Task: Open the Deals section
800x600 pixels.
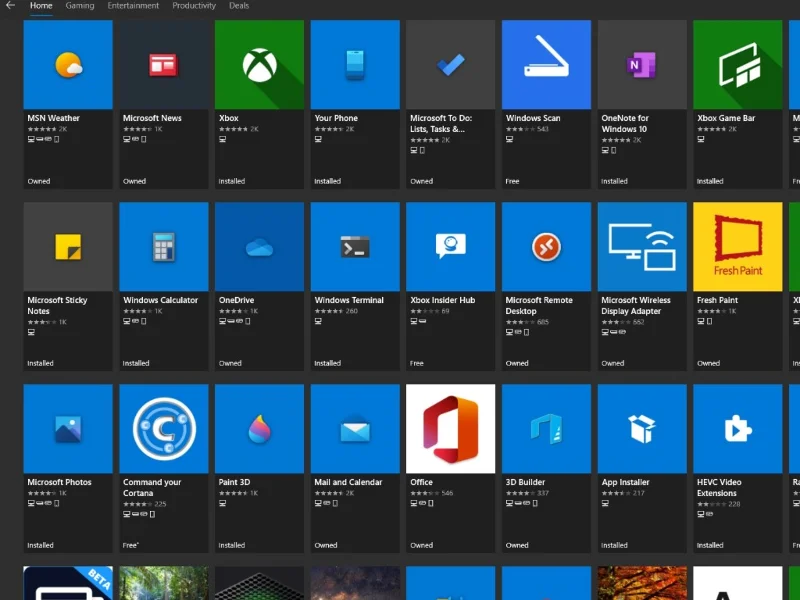Action: (x=238, y=5)
